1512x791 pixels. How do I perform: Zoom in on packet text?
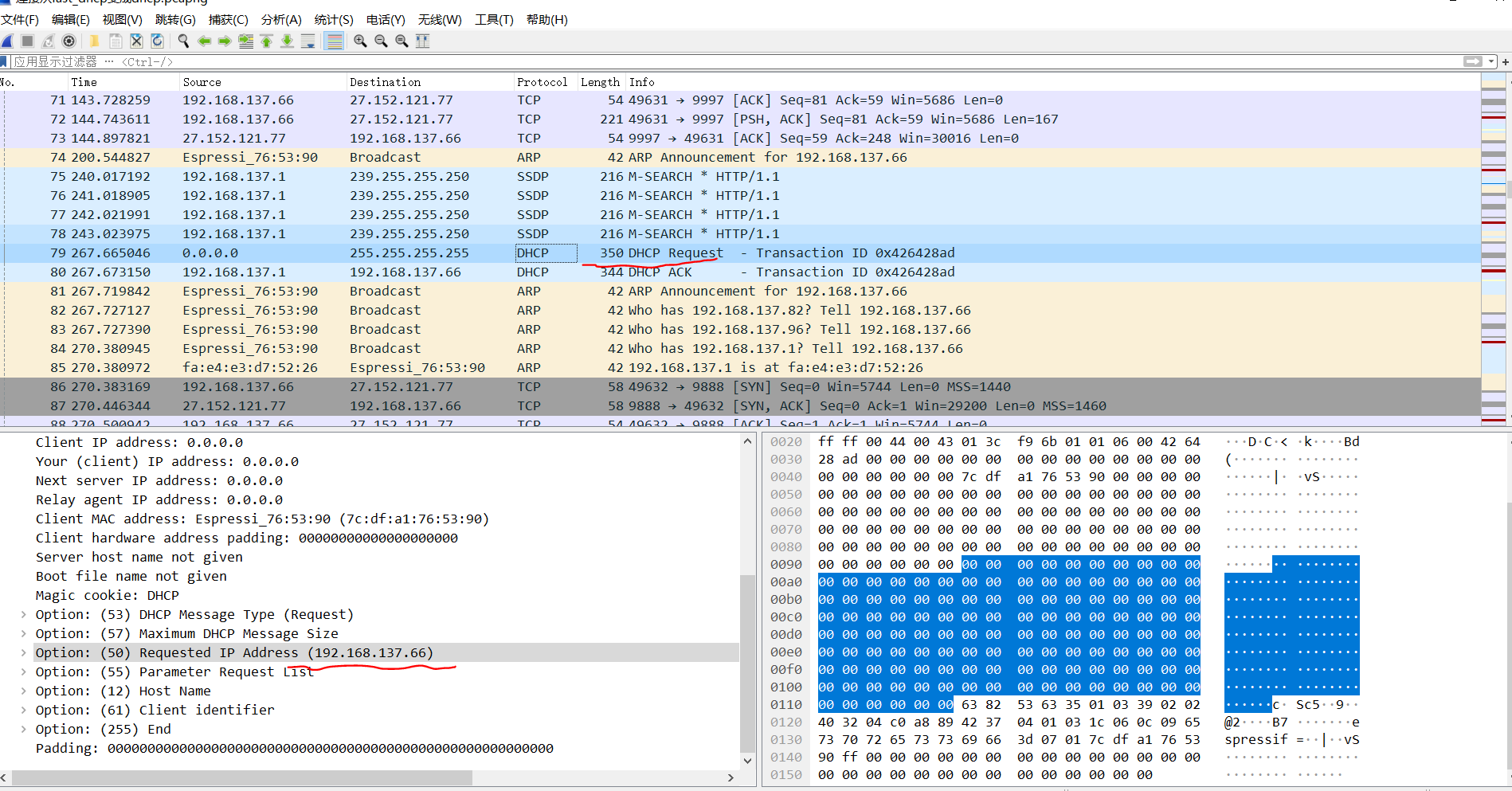360,41
